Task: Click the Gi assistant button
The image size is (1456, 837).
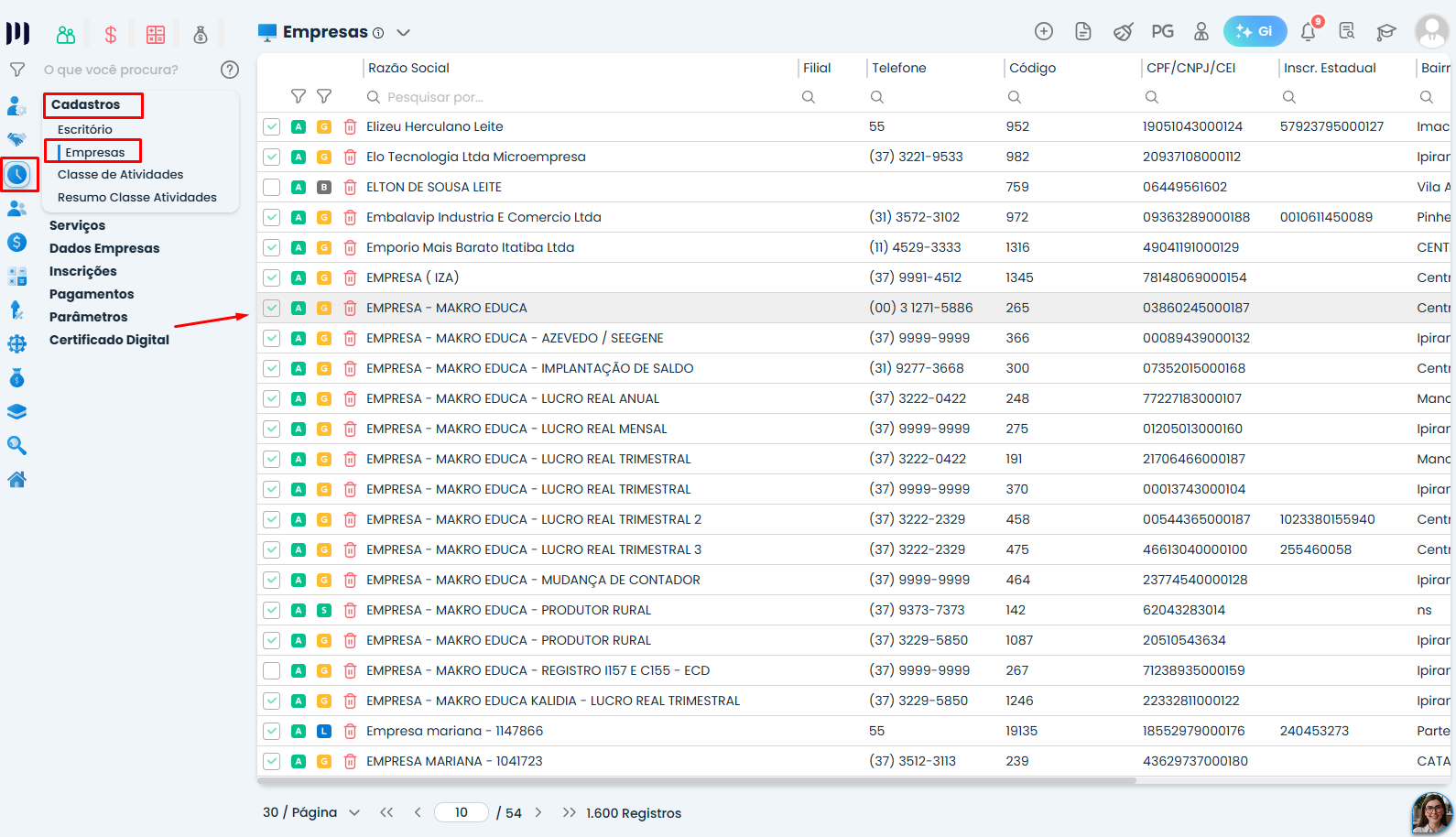Action: click(x=1255, y=31)
